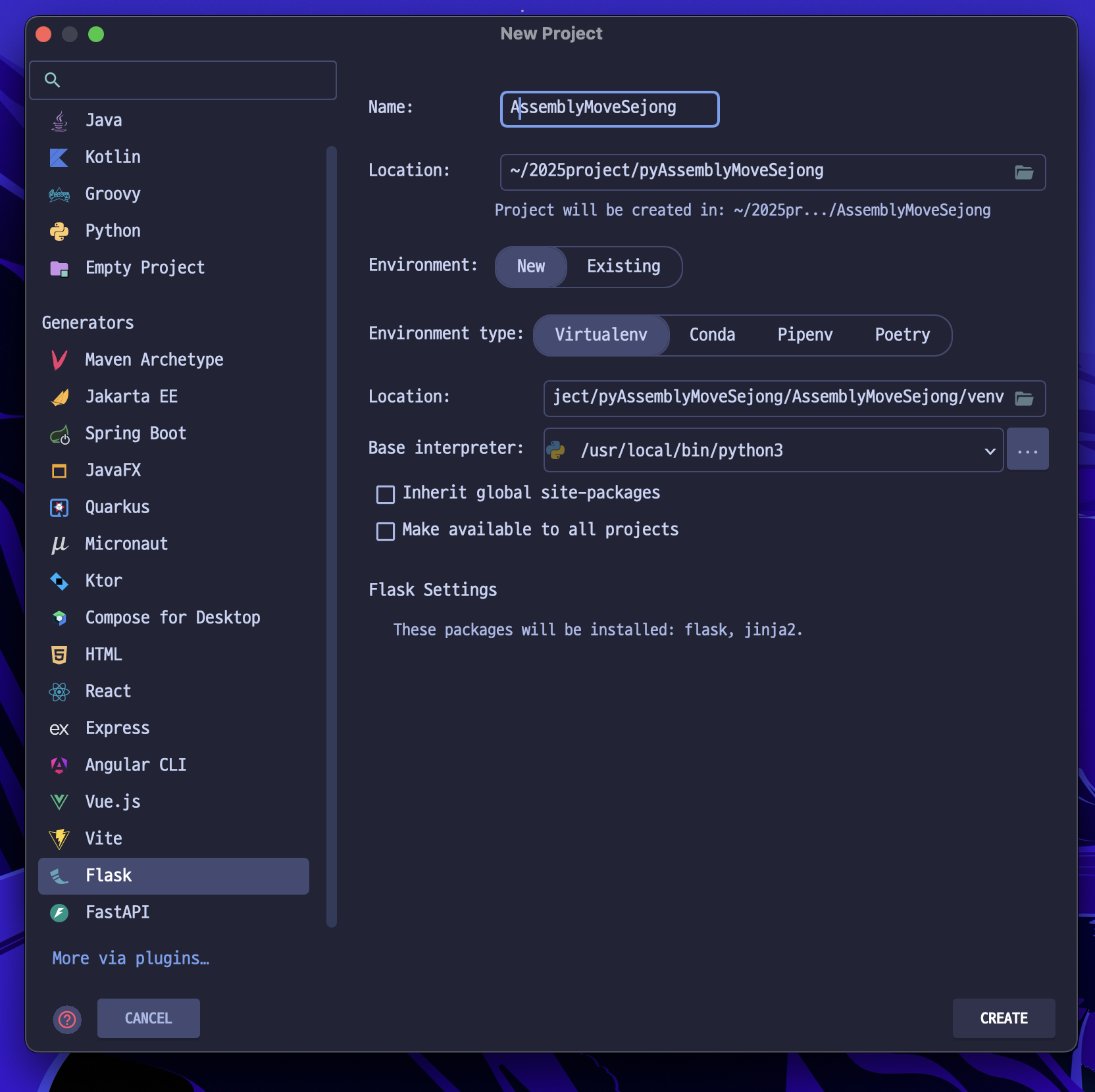The height and width of the screenshot is (1092, 1095).
Task: Select React generator label
Action: (x=109, y=691)
